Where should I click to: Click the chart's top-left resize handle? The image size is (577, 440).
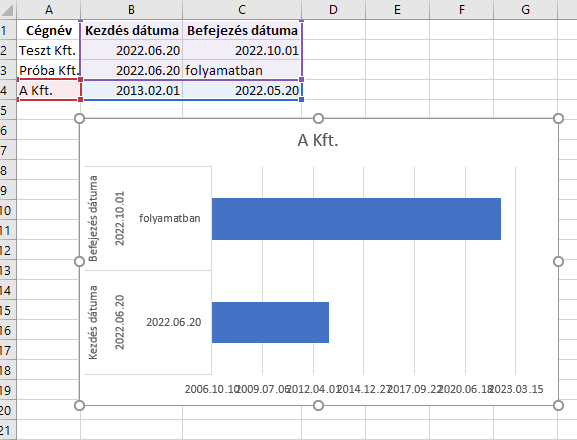point(79,118)
